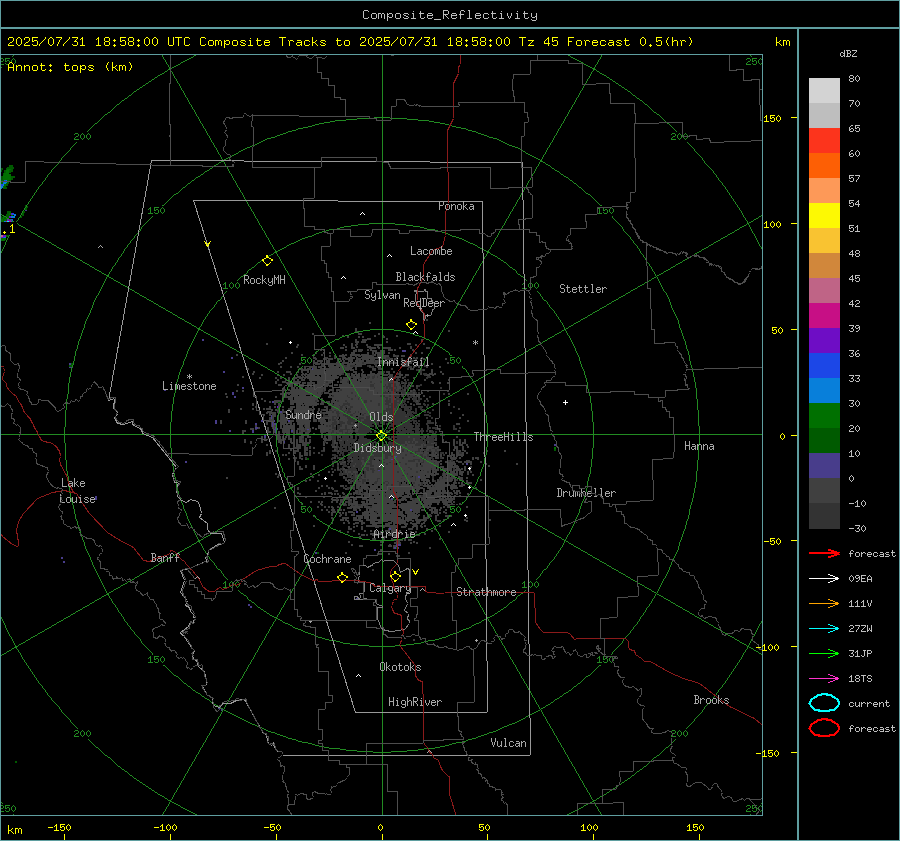900x841 pixels.
Task: Select dark blue swatch between 36 and 33
Action: (824, 366)
